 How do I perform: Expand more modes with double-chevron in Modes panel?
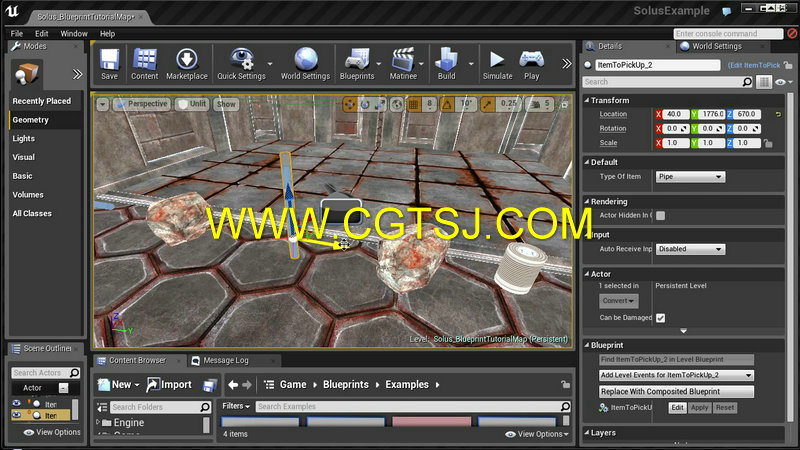pyautogui.click(x=77, y=74)
